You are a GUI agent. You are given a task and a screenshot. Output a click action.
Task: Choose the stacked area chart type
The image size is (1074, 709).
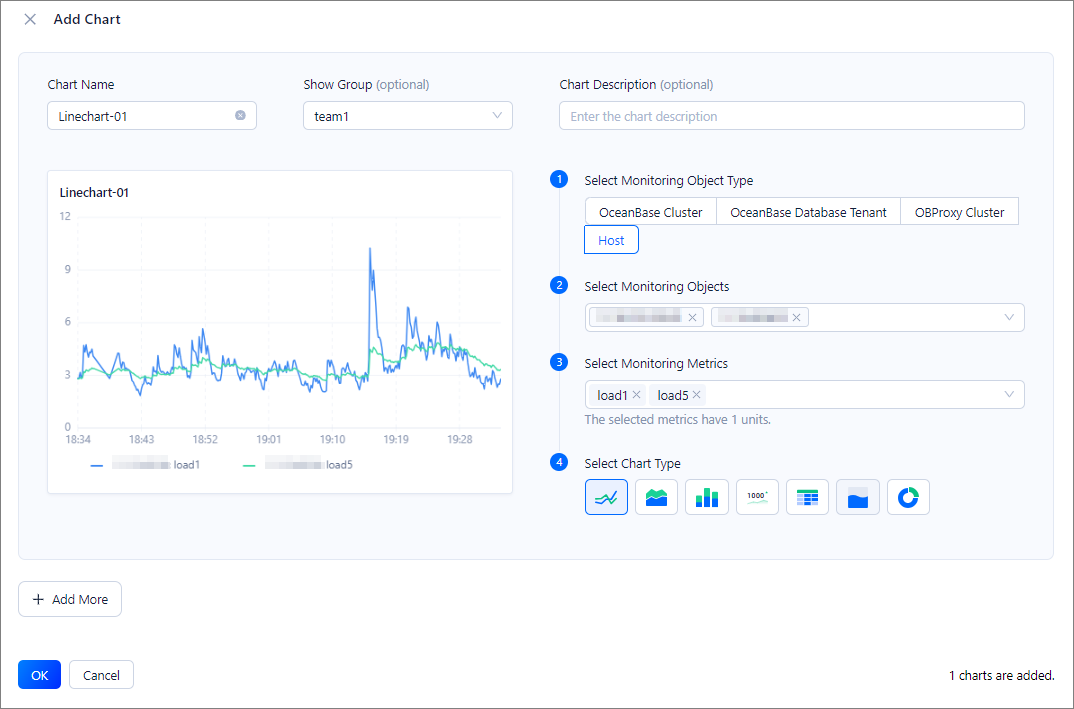click(x=656, y=497)
